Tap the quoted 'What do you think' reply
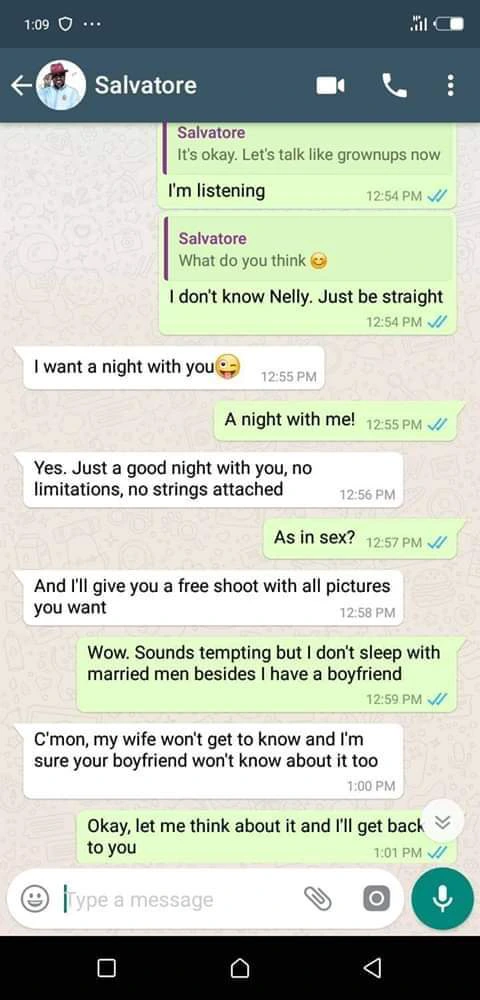The width and height of the screenshot is (480, 1000). [x=309, y=251]
